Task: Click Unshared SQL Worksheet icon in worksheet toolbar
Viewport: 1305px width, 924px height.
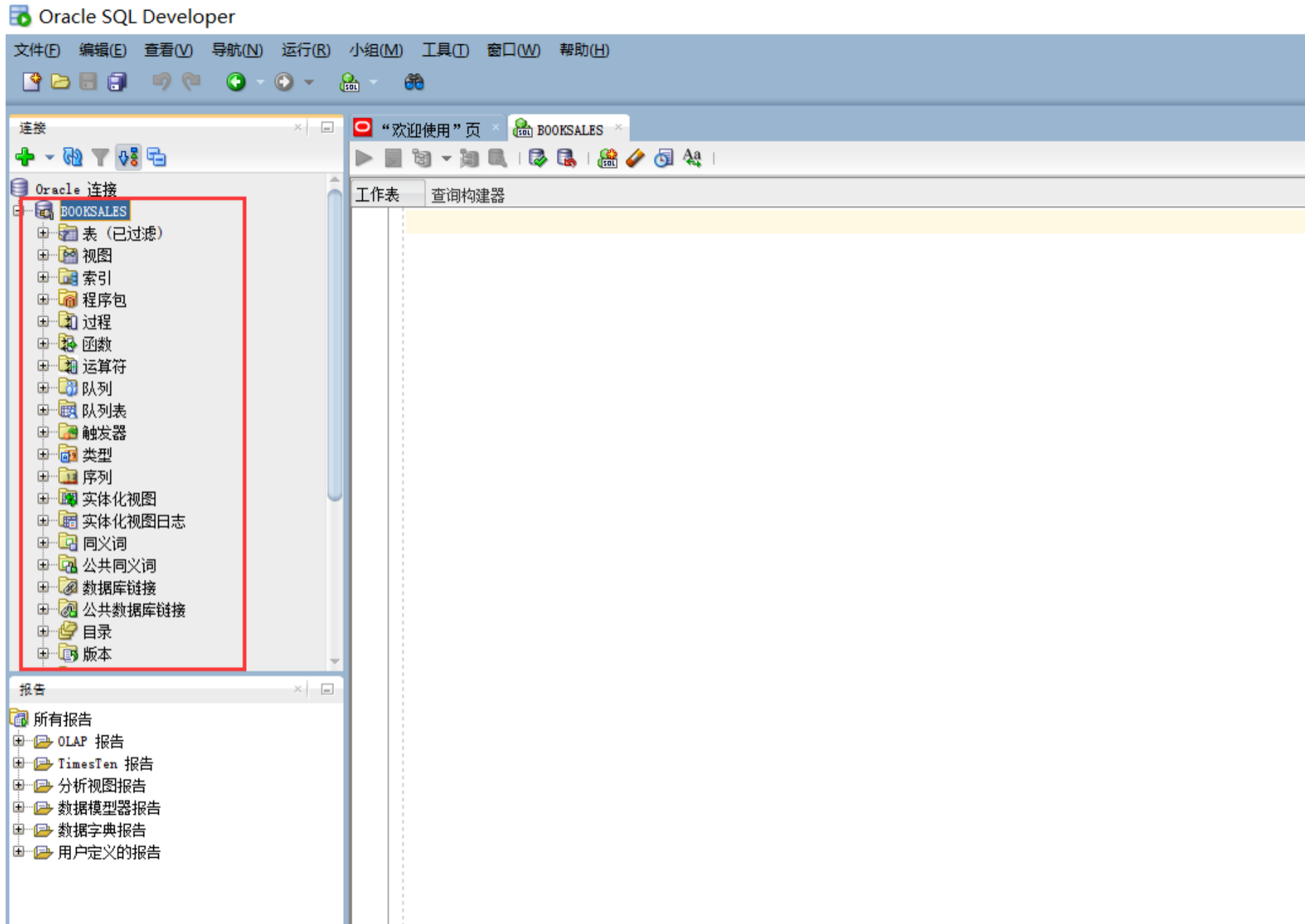Action: (x=607, y=158)
